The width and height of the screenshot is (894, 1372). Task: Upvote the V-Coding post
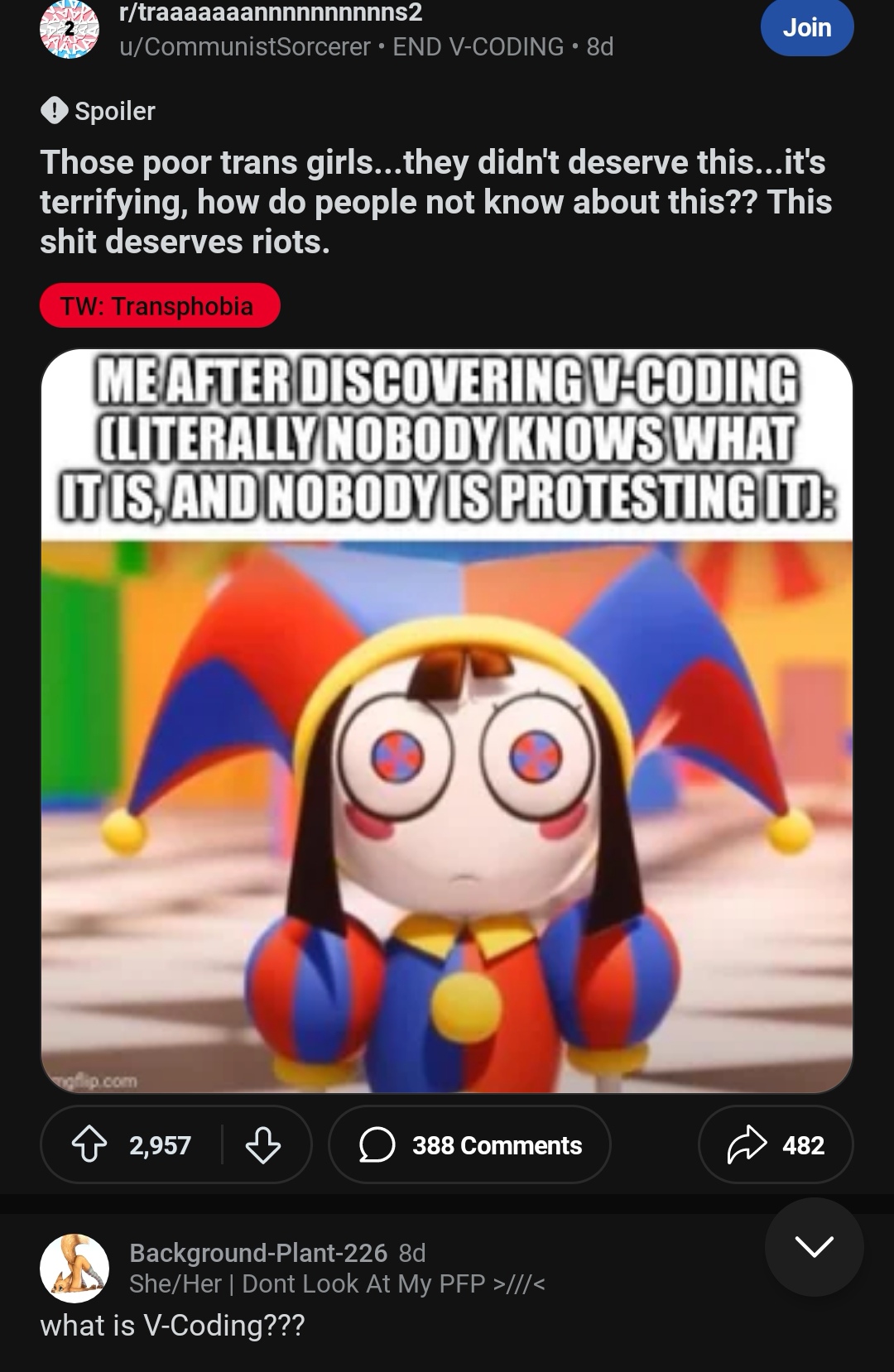coord(89,1145)
